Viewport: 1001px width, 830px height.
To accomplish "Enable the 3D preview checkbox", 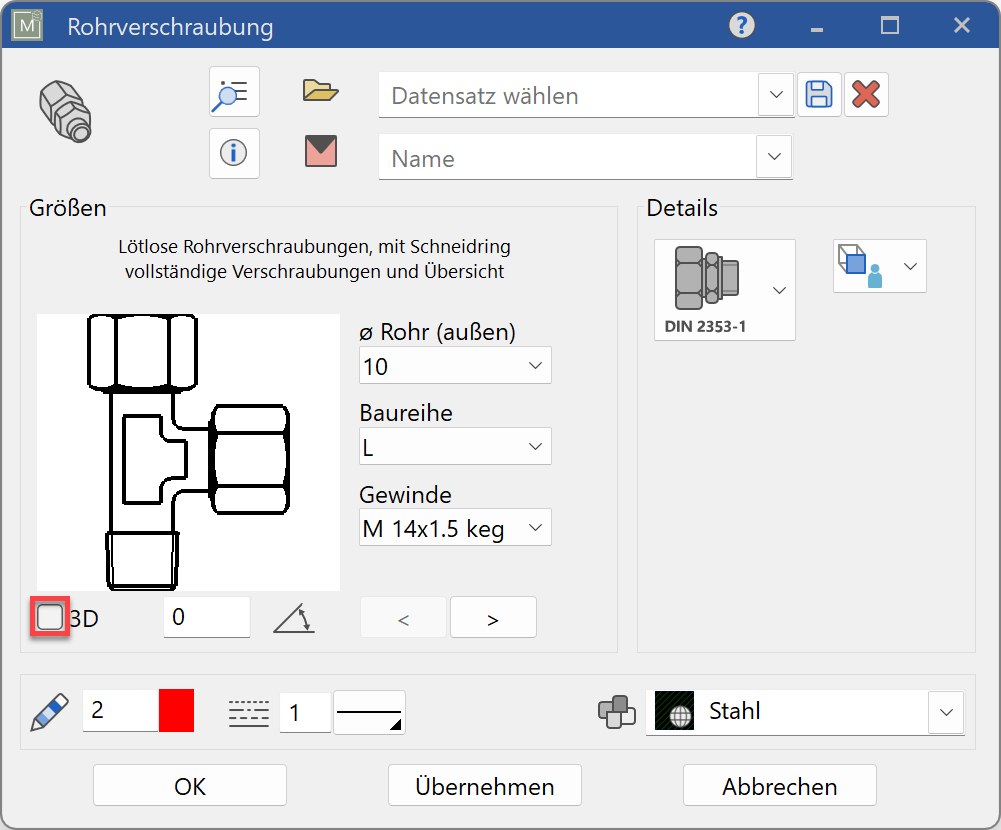I will click(49, 617).
